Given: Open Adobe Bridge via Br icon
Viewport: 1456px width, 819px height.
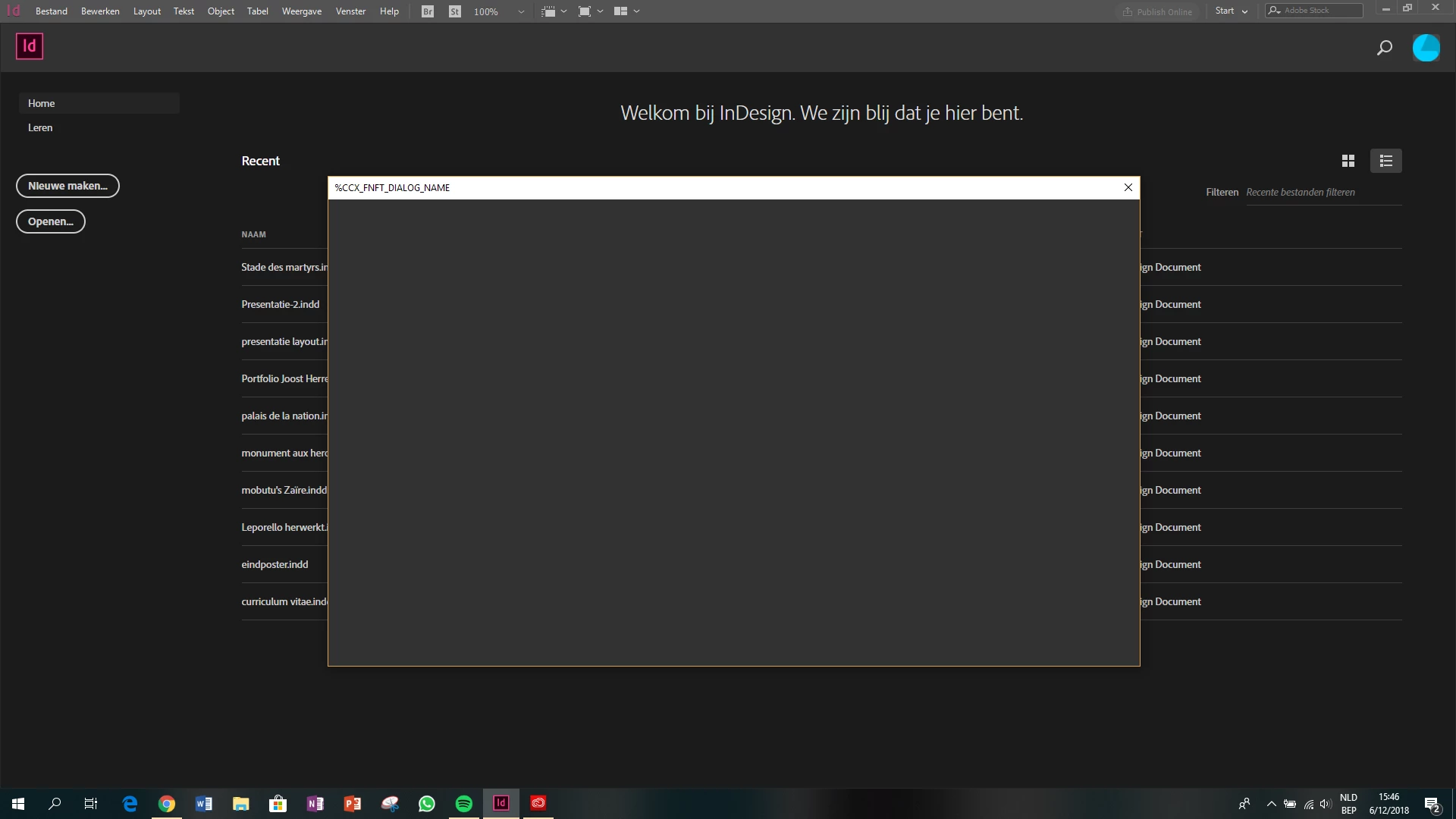Looking at the screenshot, I should point(428,11).
